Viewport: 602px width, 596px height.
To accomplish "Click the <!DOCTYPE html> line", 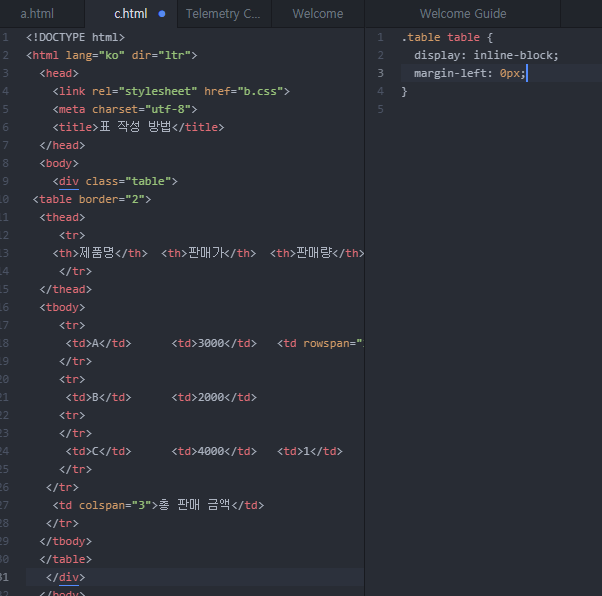I will click(76, 37).
